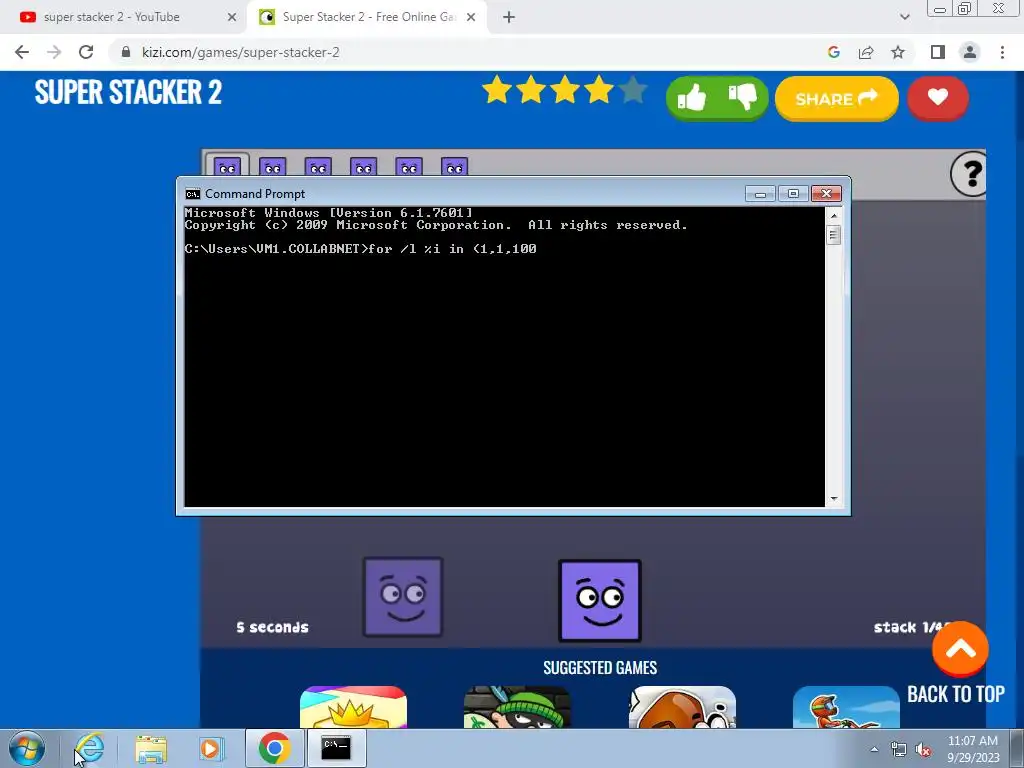
Task: Click the BACK TO TOP arrow button
Action: (960, 649)
